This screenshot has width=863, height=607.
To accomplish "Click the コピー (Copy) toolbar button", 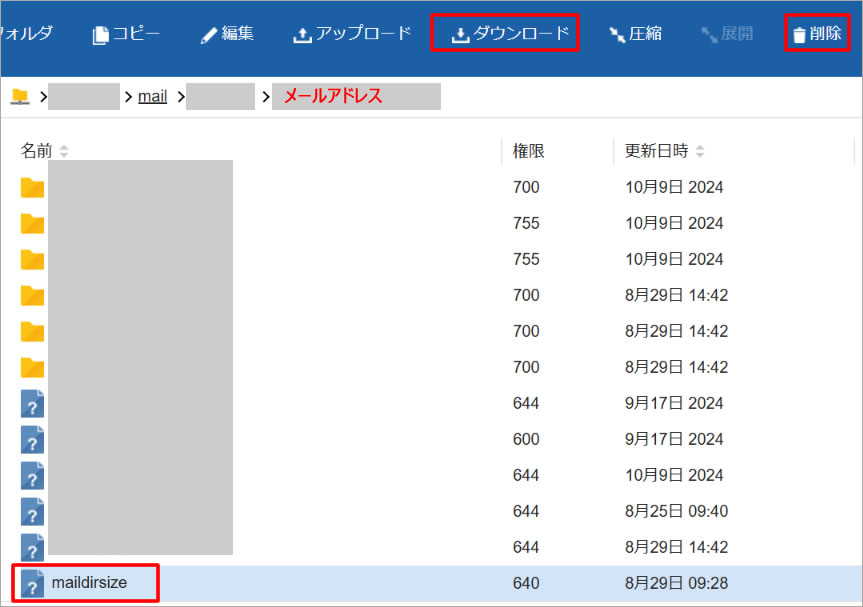I will pos(126,34).
